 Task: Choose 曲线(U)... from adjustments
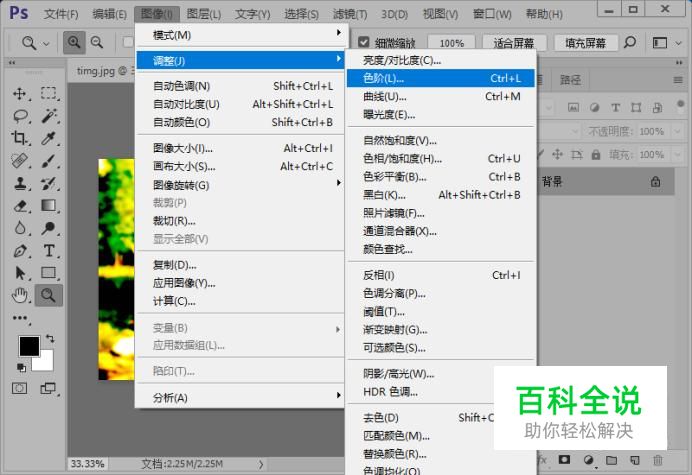point(441,96)
